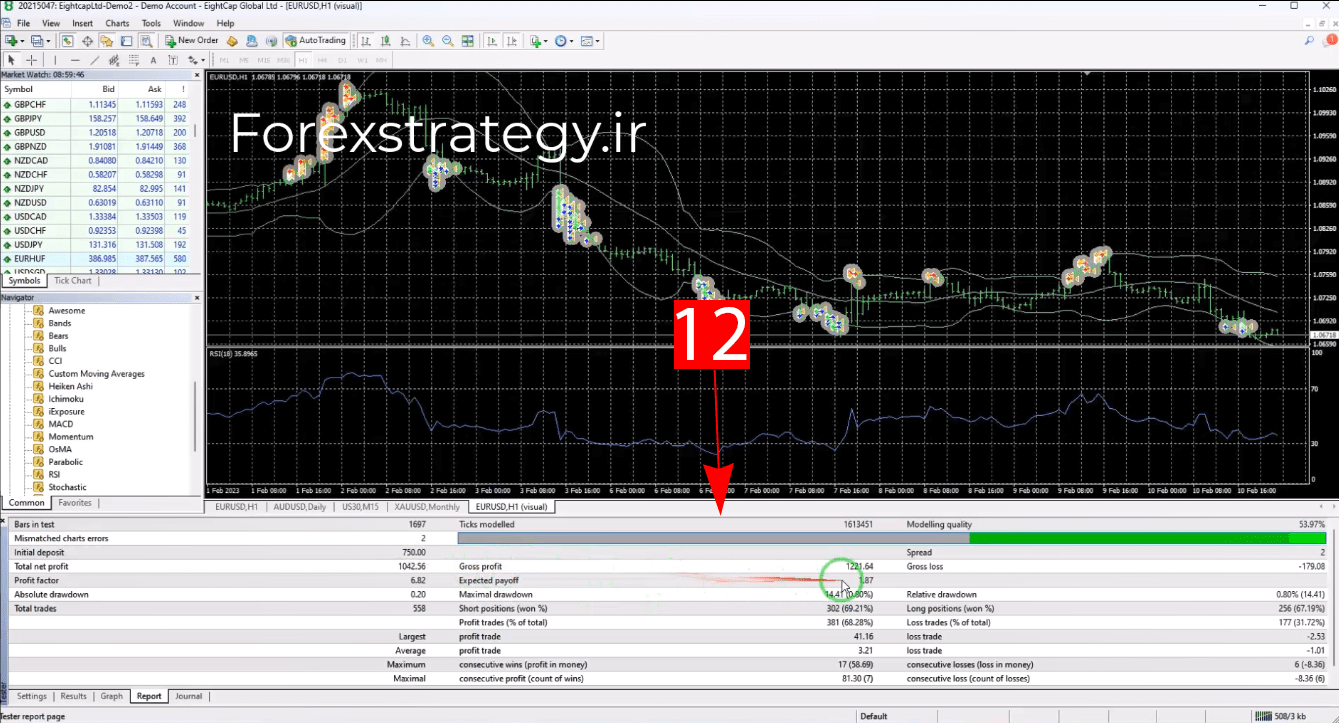1339x723 pixels.
Task: Select the Fibonacci Retracement tool
Action: [x=134, y=60]
